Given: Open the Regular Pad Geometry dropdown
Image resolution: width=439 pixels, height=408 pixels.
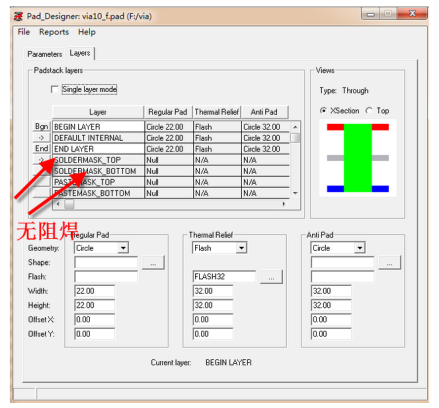Looking at the screenshot, I should click(124, 248).
